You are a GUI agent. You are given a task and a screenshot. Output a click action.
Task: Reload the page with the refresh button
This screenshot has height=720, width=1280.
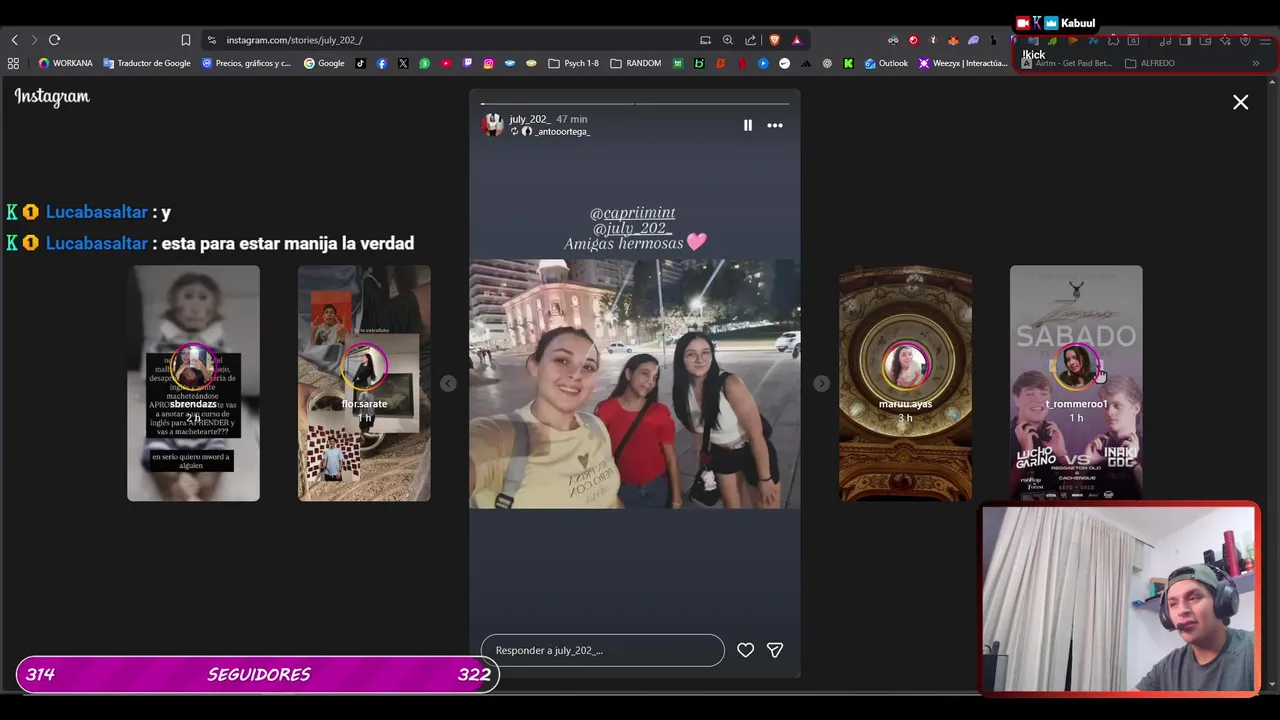point(54,40)
